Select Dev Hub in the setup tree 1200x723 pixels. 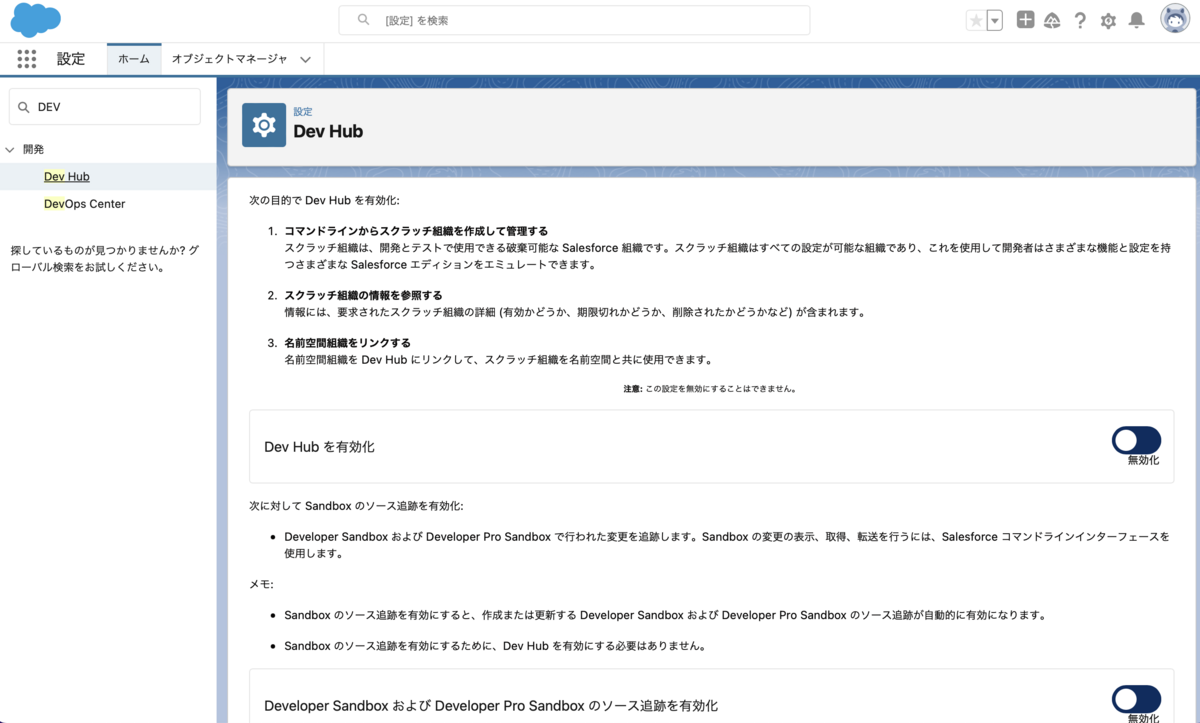pos(67,177)
